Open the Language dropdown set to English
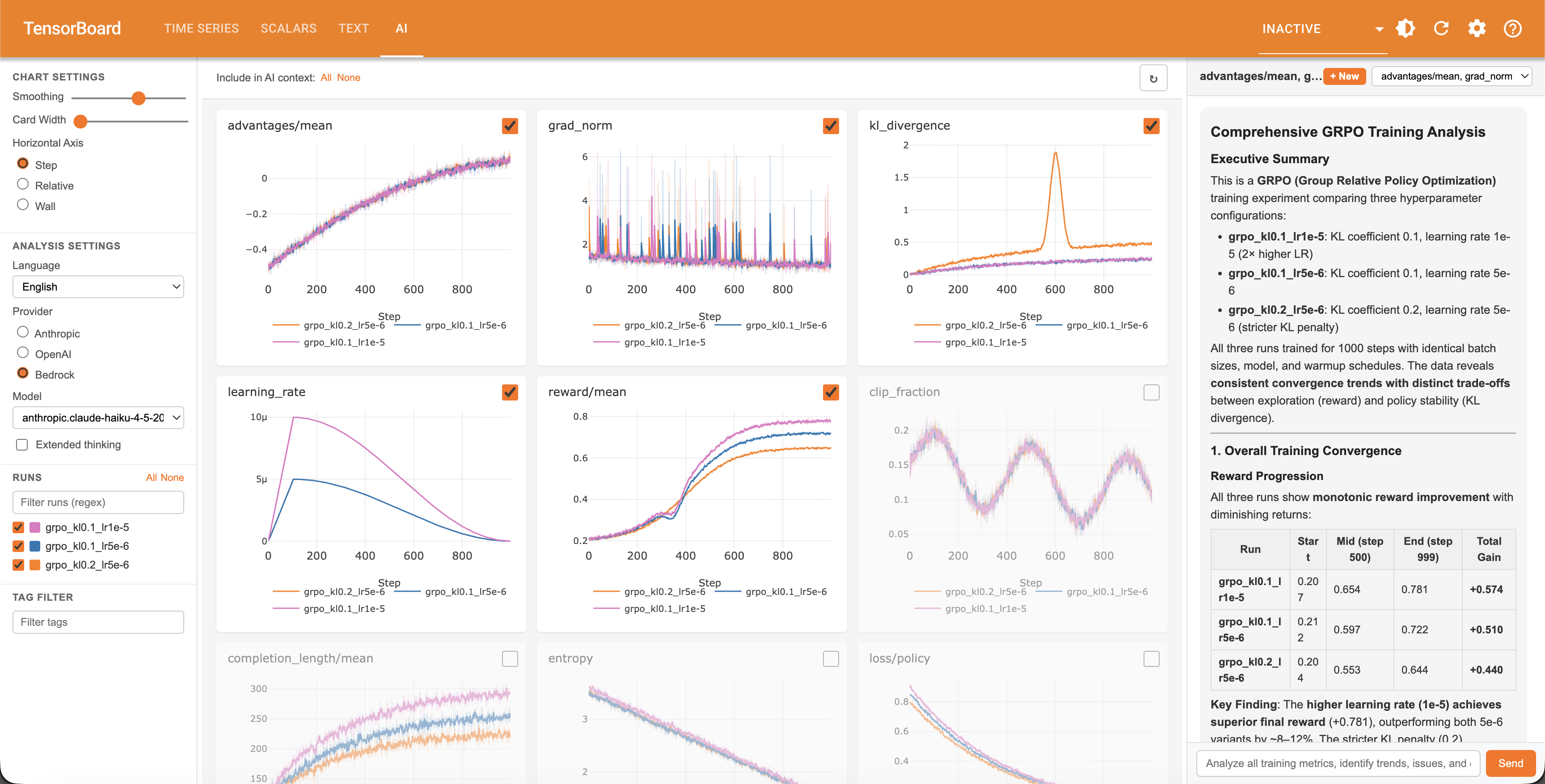 click(98, 287)
